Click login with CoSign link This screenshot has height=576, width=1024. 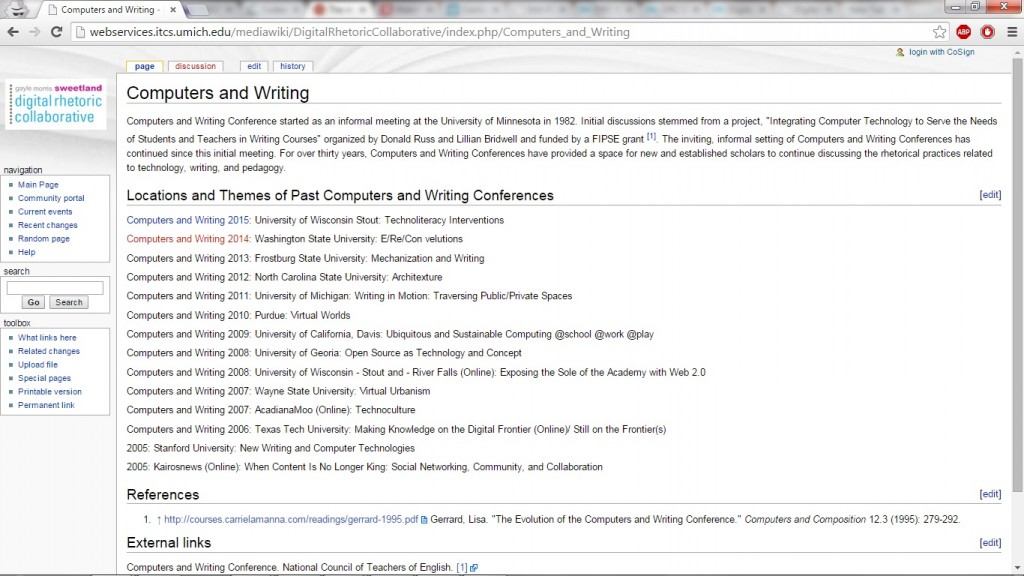941,52
